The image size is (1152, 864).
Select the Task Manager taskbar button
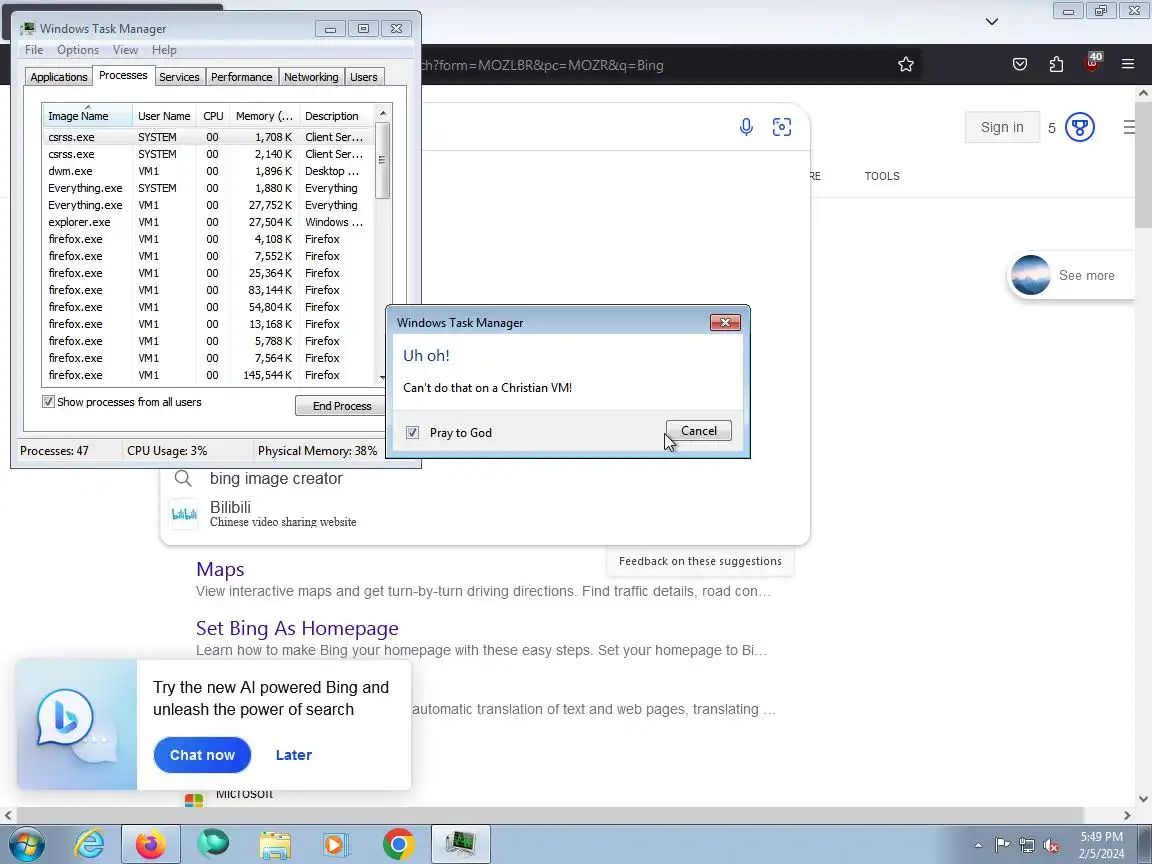[461, 844]
